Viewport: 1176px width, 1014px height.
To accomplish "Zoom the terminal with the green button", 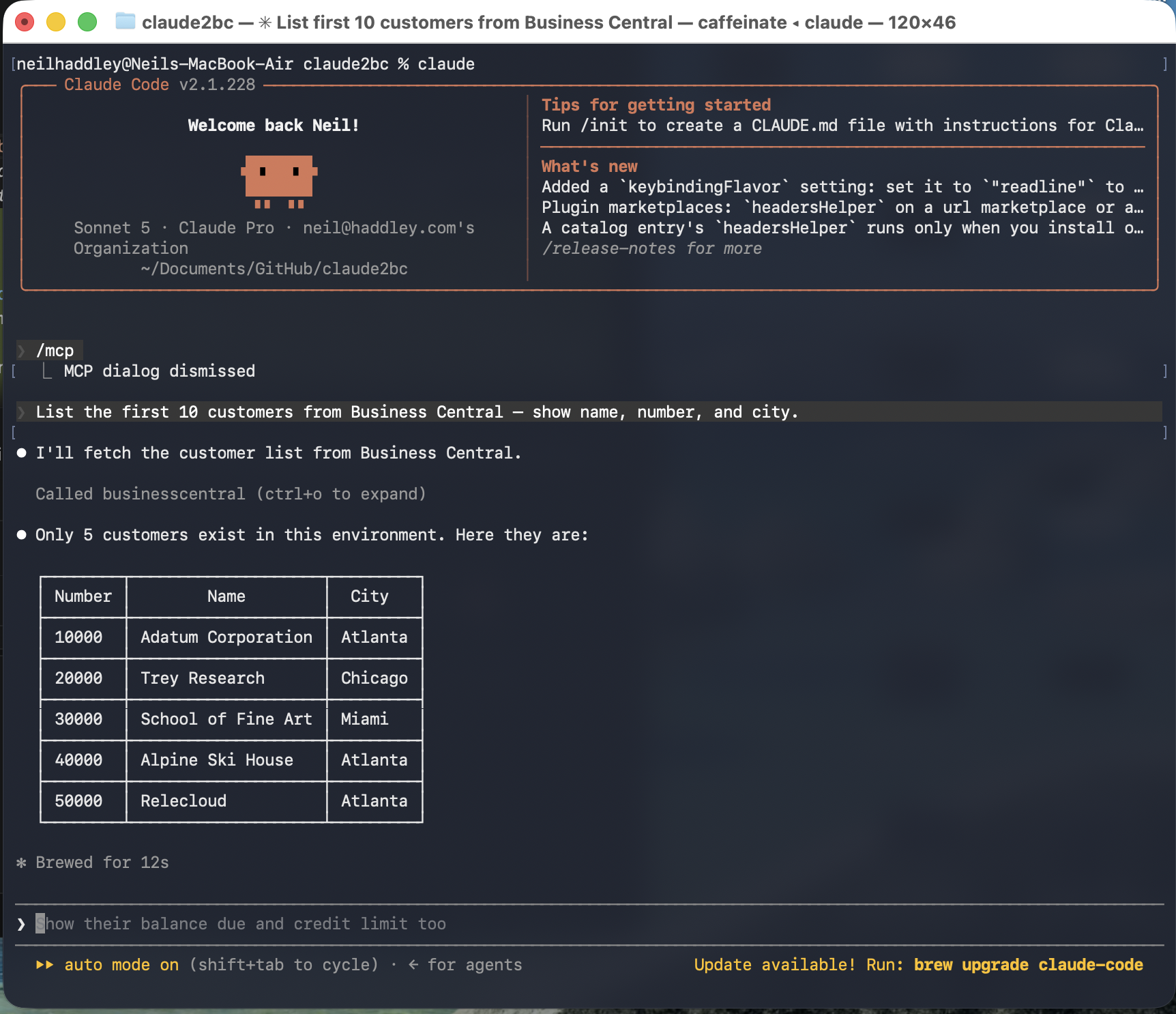I will (87, 22).
